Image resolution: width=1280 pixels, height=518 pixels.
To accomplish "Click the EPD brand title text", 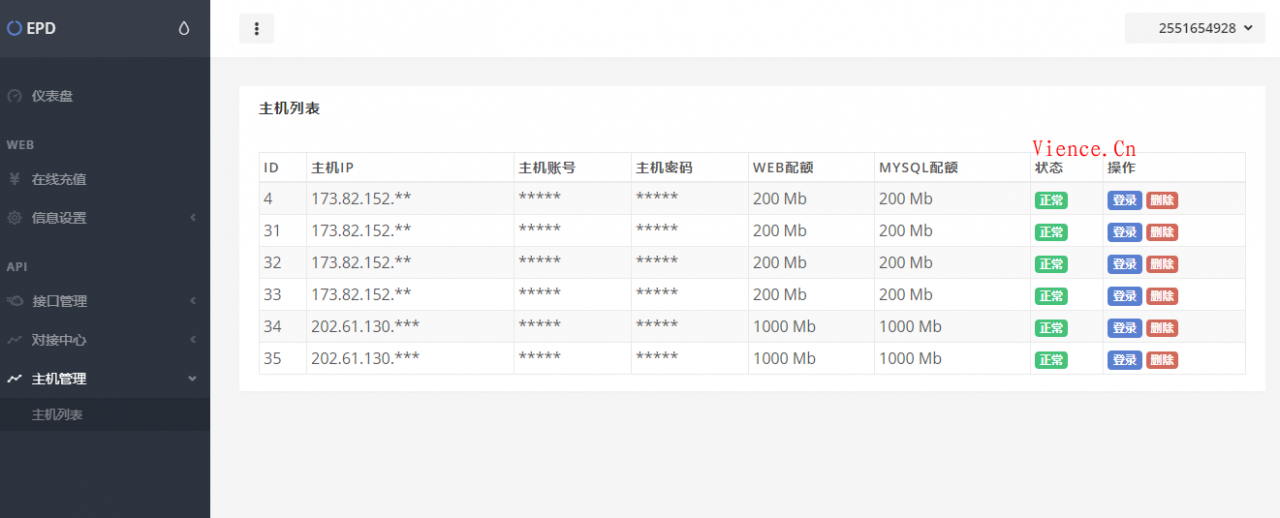I will 41,29.
